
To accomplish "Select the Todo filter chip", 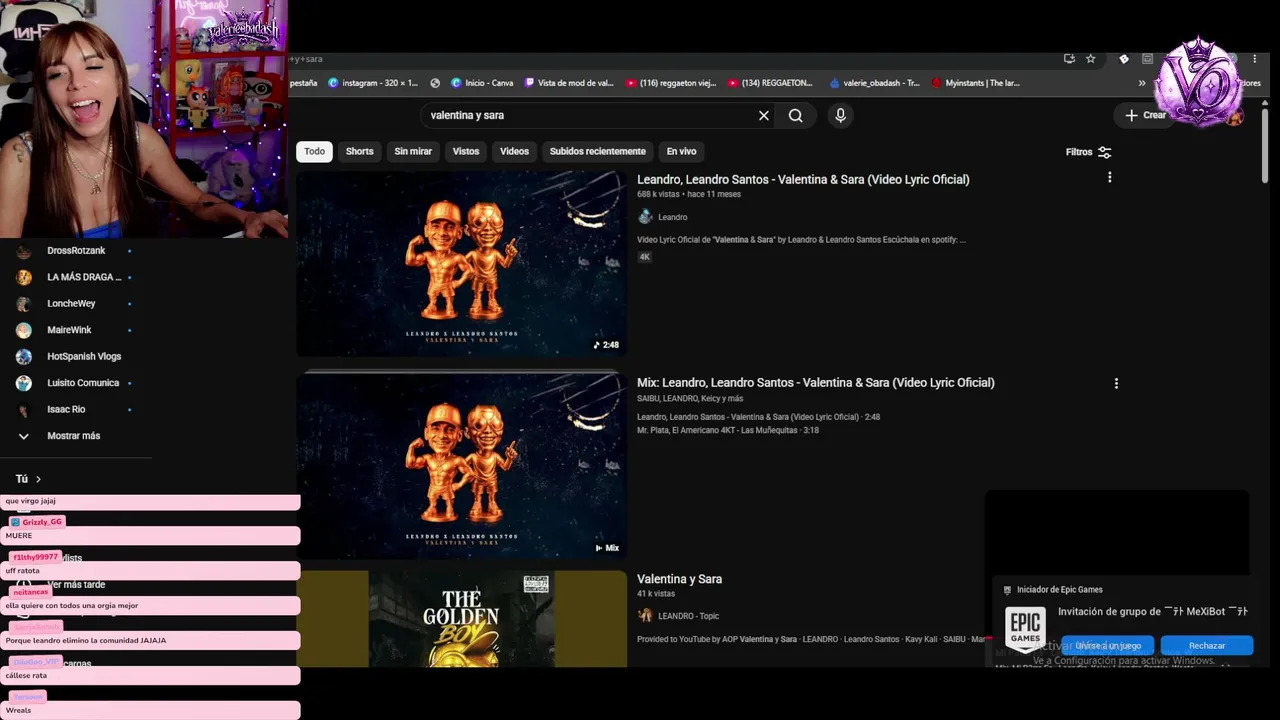I will tap(315, 151).
